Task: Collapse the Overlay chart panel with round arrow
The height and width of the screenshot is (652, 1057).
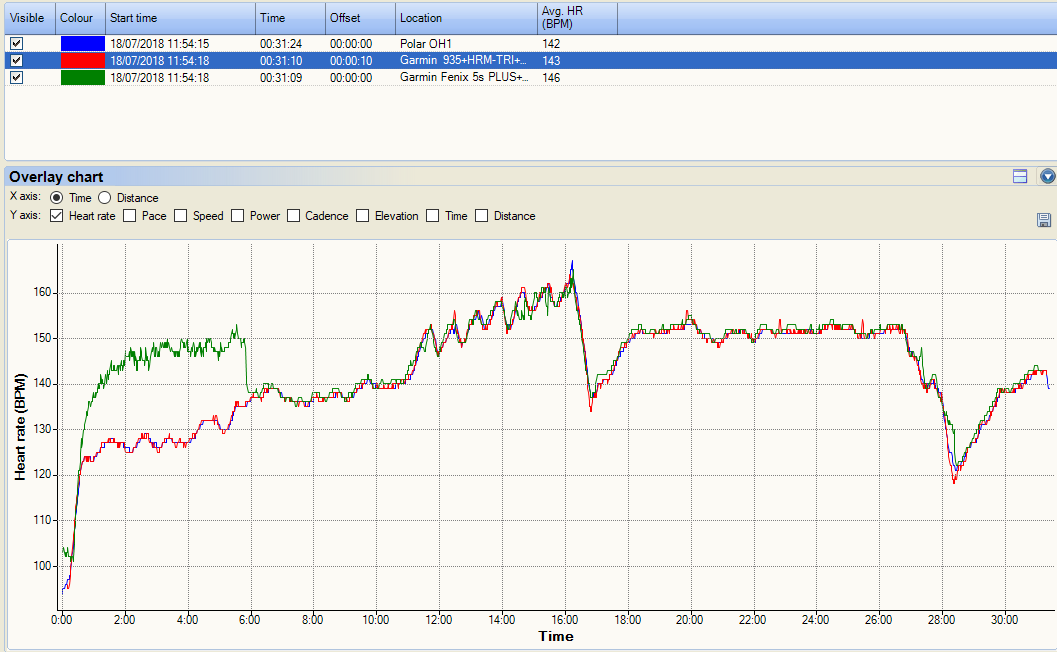Action: pyautogui.click(x=1047, y=177)
